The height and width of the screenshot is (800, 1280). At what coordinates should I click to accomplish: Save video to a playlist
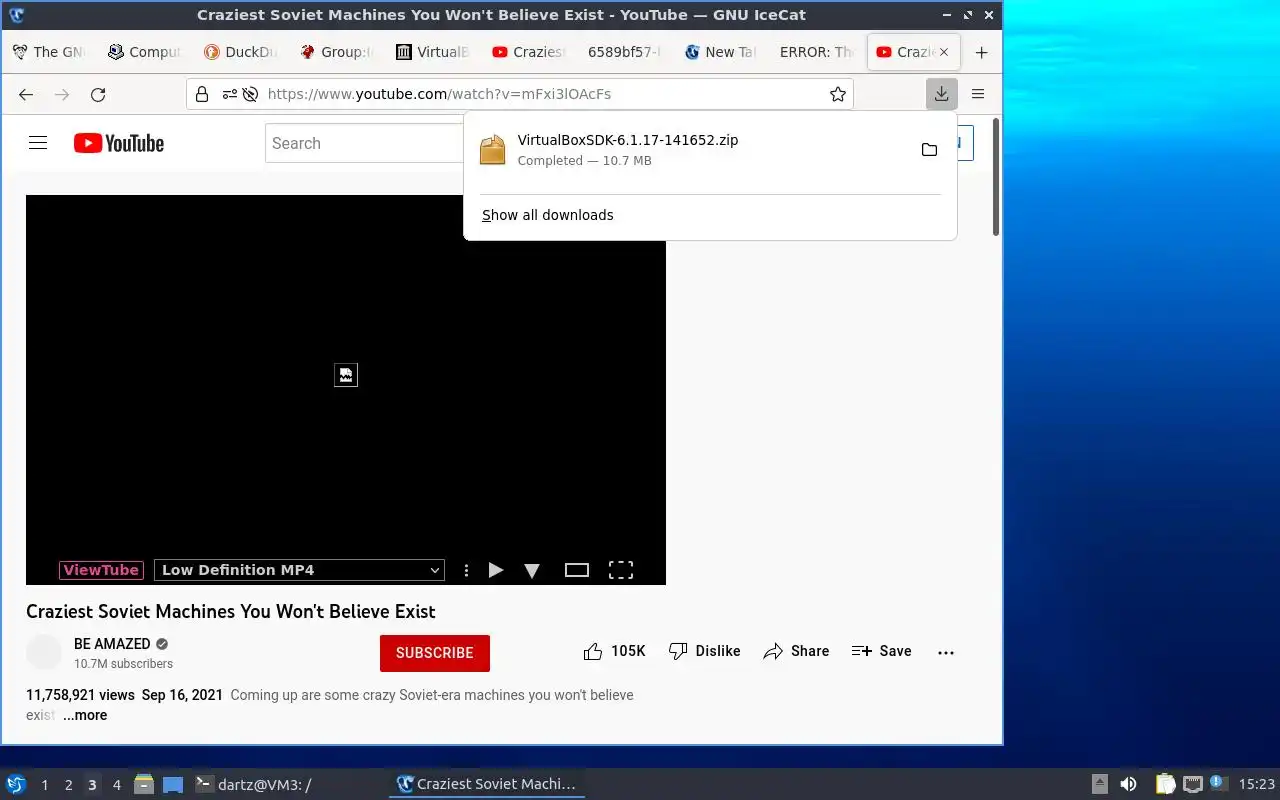[x=881, y=652]
